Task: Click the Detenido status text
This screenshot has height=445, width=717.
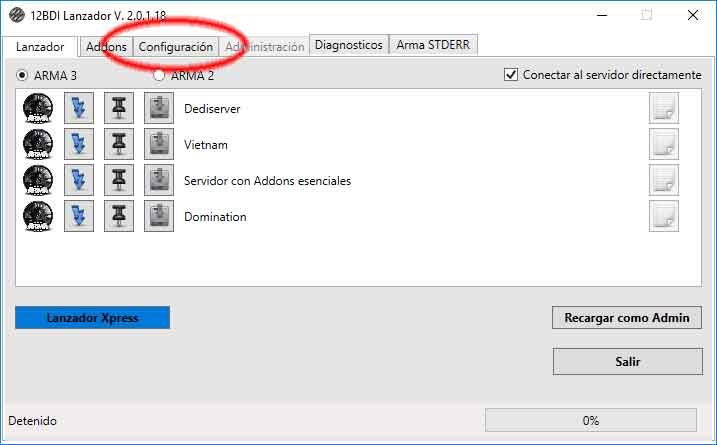Action: pos(32,420)
